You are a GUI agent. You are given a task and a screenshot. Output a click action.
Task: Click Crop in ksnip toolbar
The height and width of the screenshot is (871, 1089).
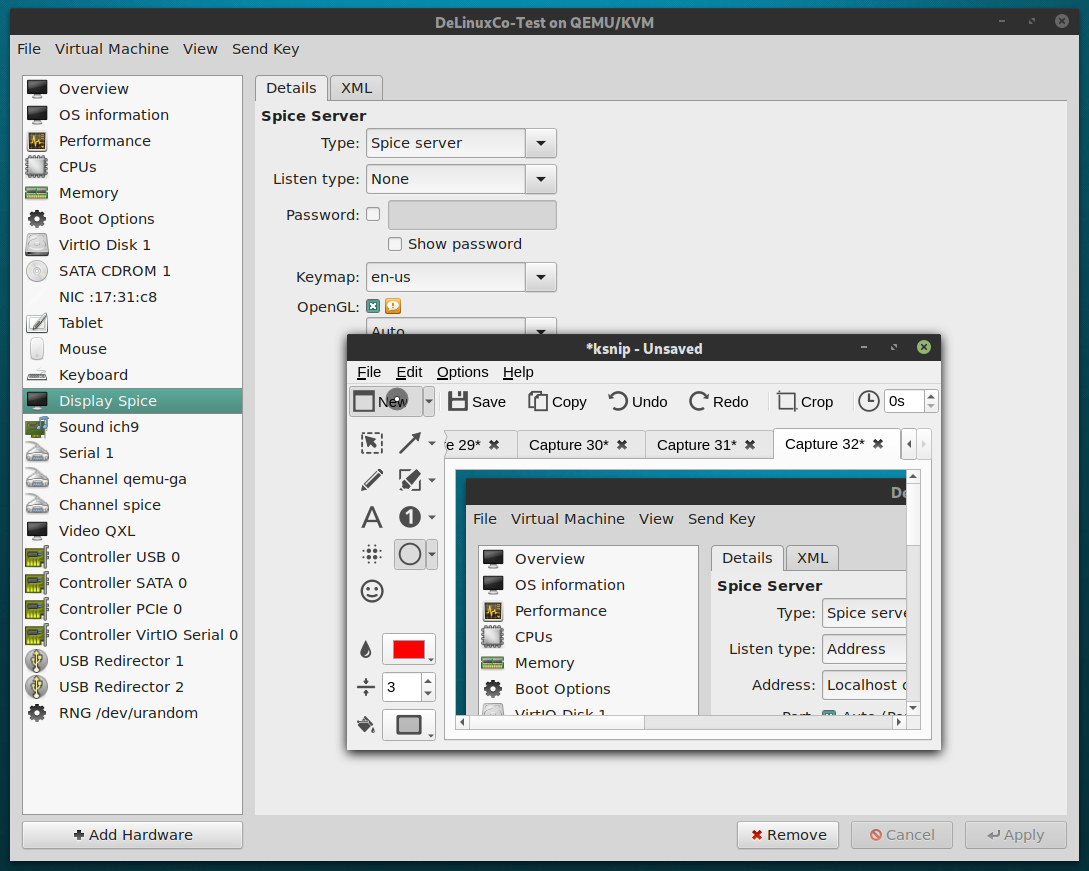(804, 401)
